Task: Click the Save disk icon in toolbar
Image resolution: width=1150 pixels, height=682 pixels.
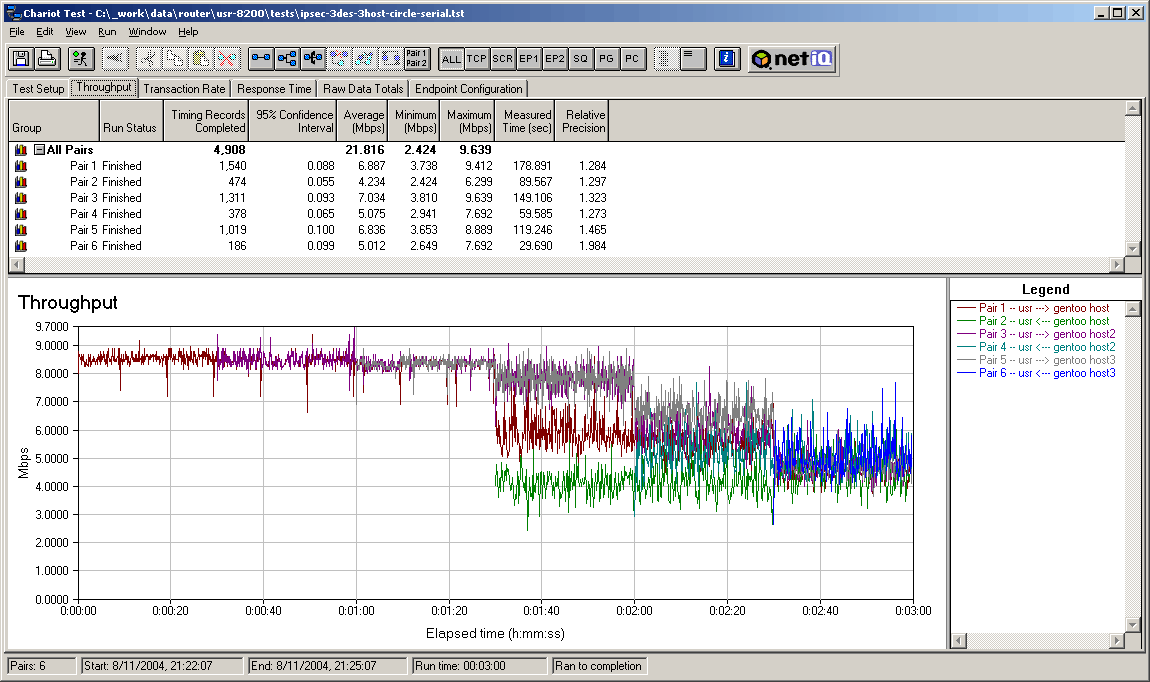Action: [x=21, y=59]
